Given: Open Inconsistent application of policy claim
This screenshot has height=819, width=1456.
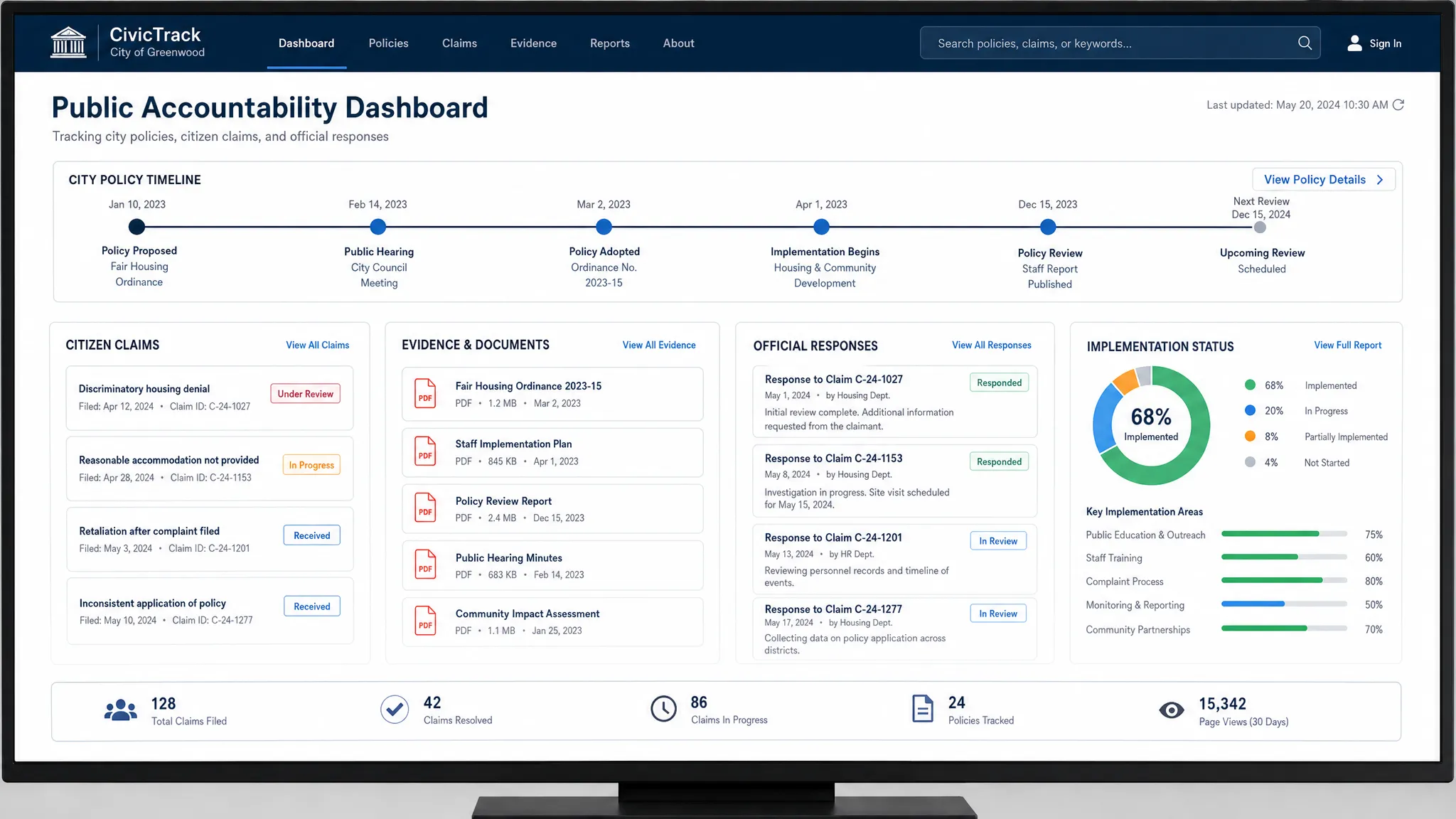Looking at the screenshot, I should pos(209,611).
